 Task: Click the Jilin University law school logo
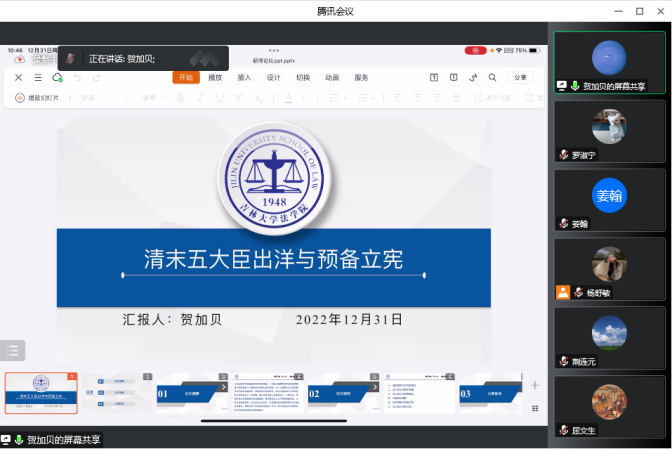[274, 178]
